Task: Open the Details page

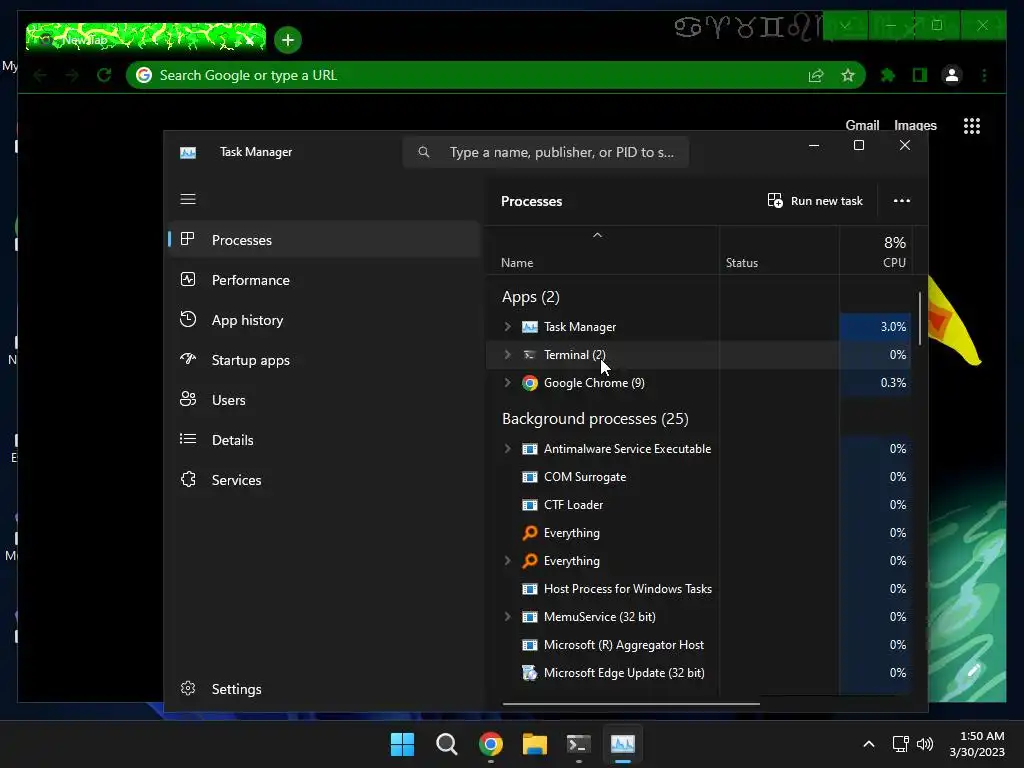Action: (x=325, y=440)
